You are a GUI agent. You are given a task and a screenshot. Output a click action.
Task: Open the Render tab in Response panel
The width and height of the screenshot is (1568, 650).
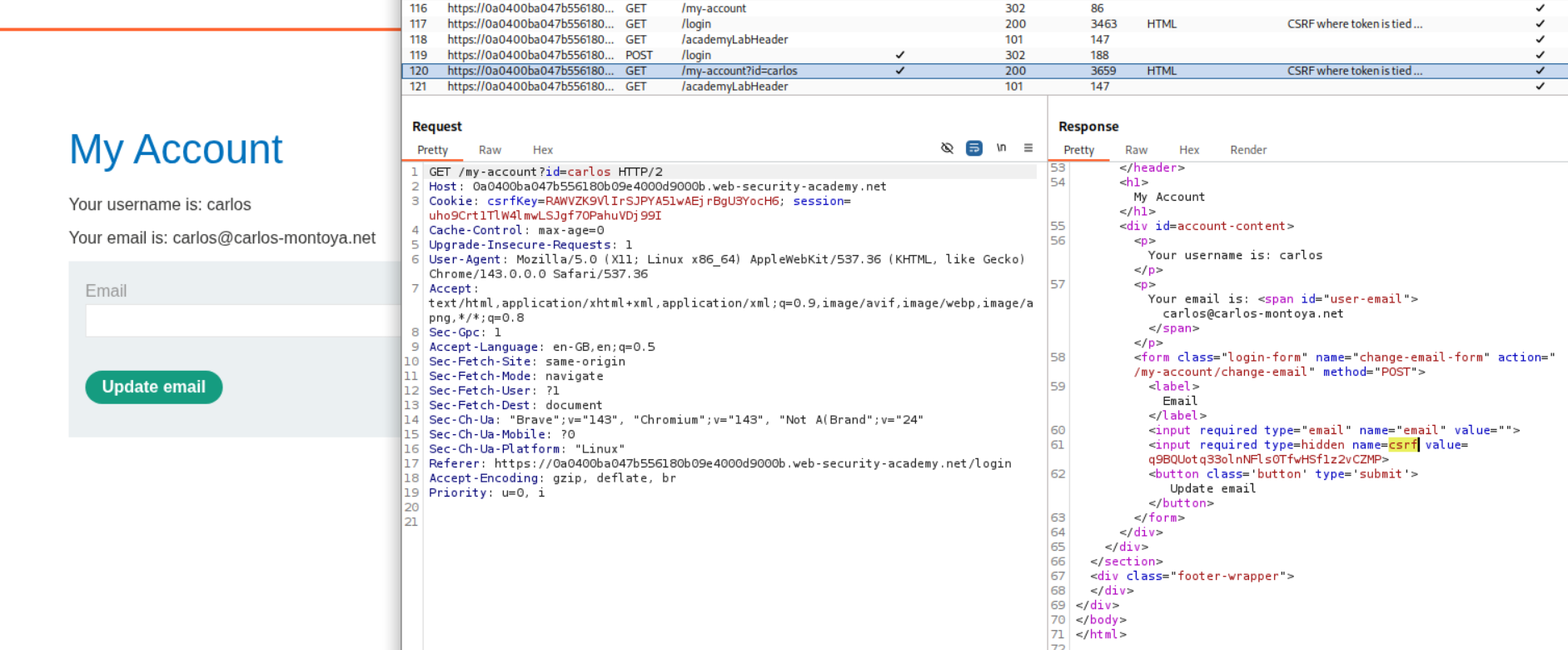tap(1247, 150)
